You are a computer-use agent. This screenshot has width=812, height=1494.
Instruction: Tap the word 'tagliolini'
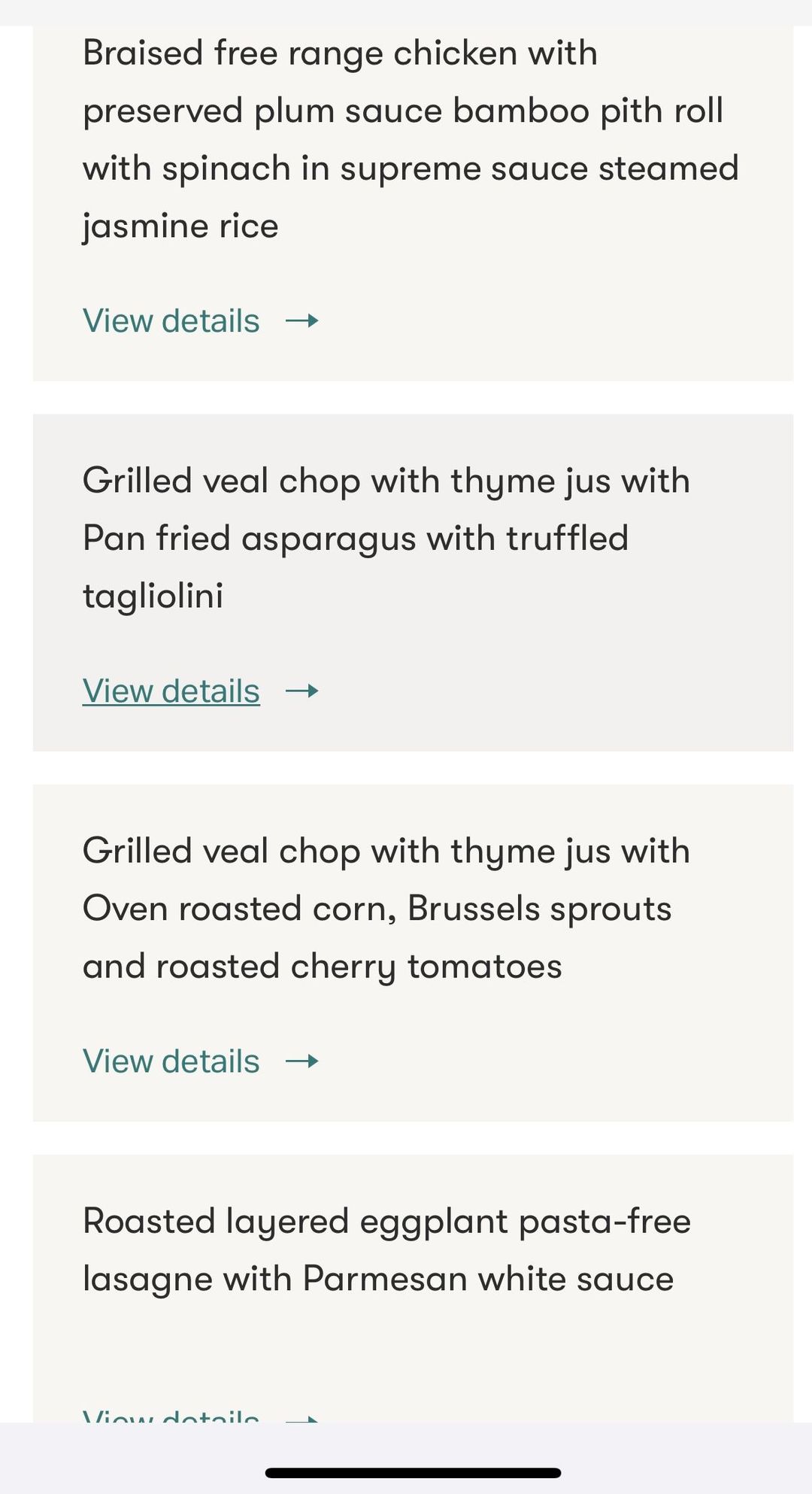153,597
